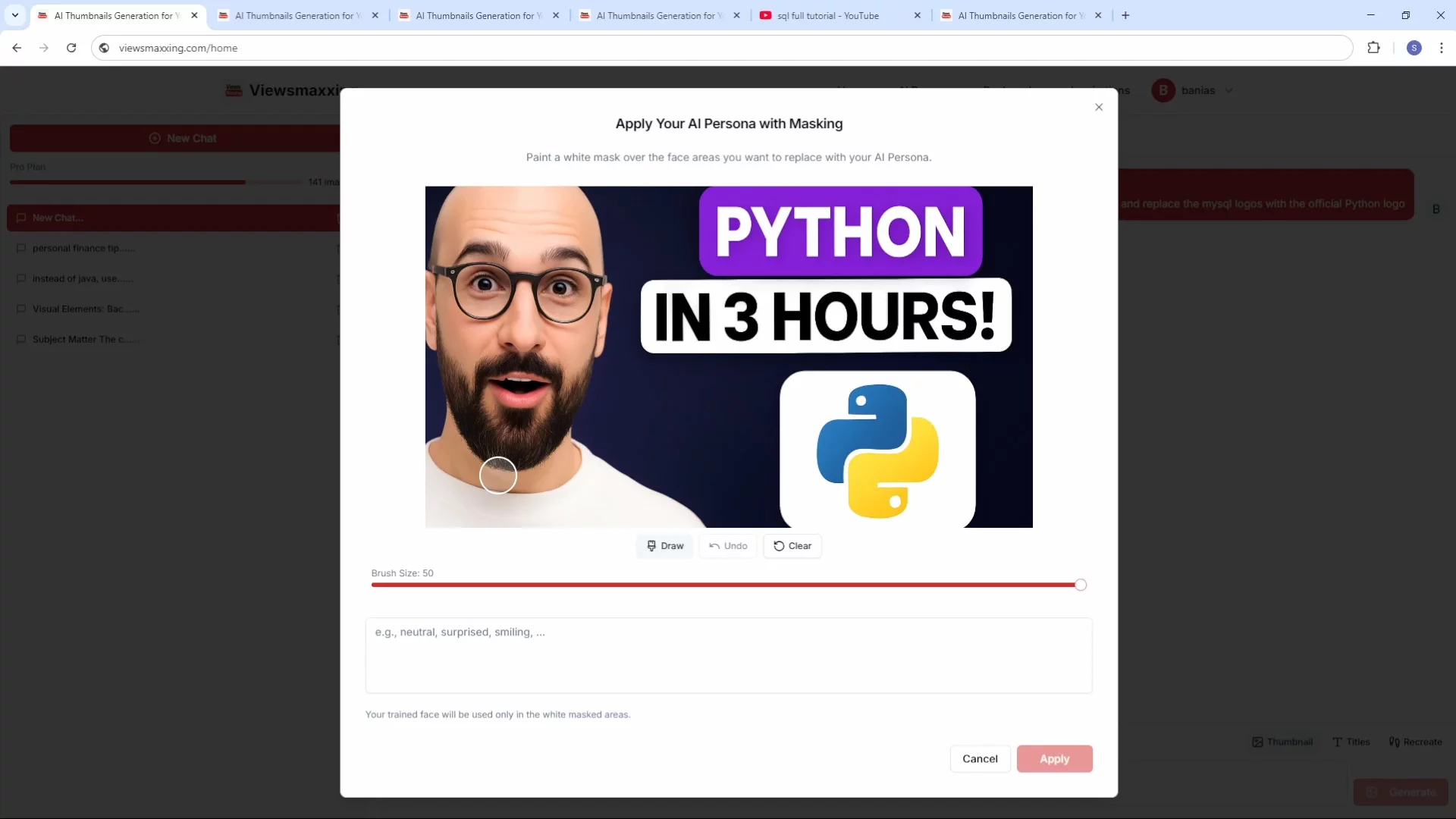Click the Draw brush tool button

point(665,546)
